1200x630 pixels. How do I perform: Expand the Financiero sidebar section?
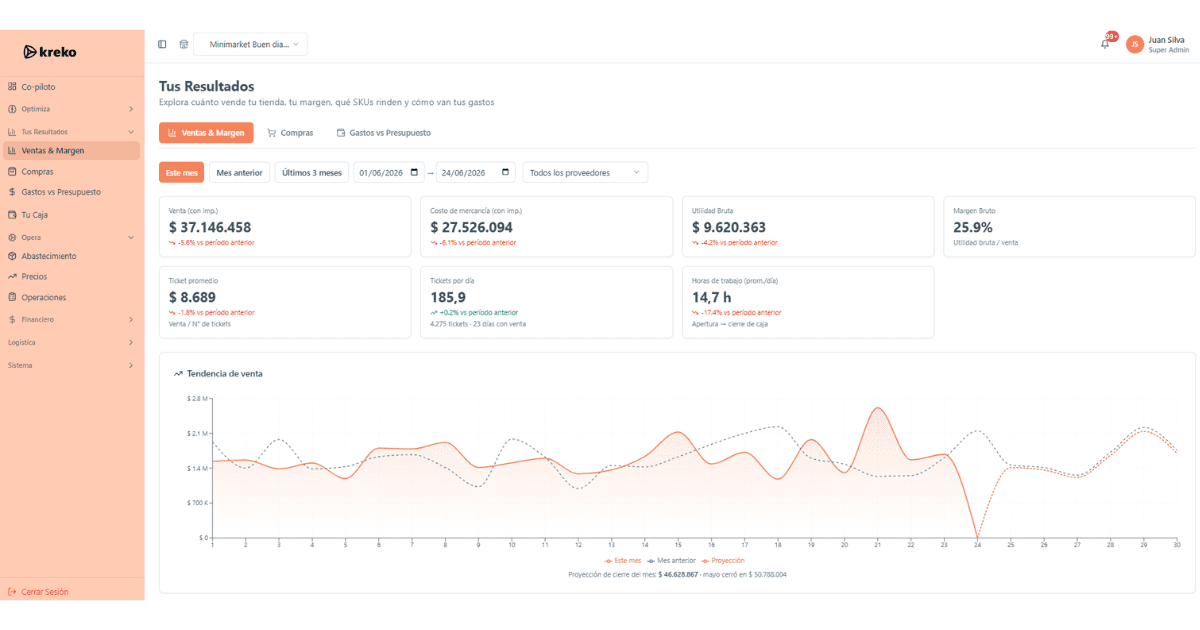[x=72, y=320]
